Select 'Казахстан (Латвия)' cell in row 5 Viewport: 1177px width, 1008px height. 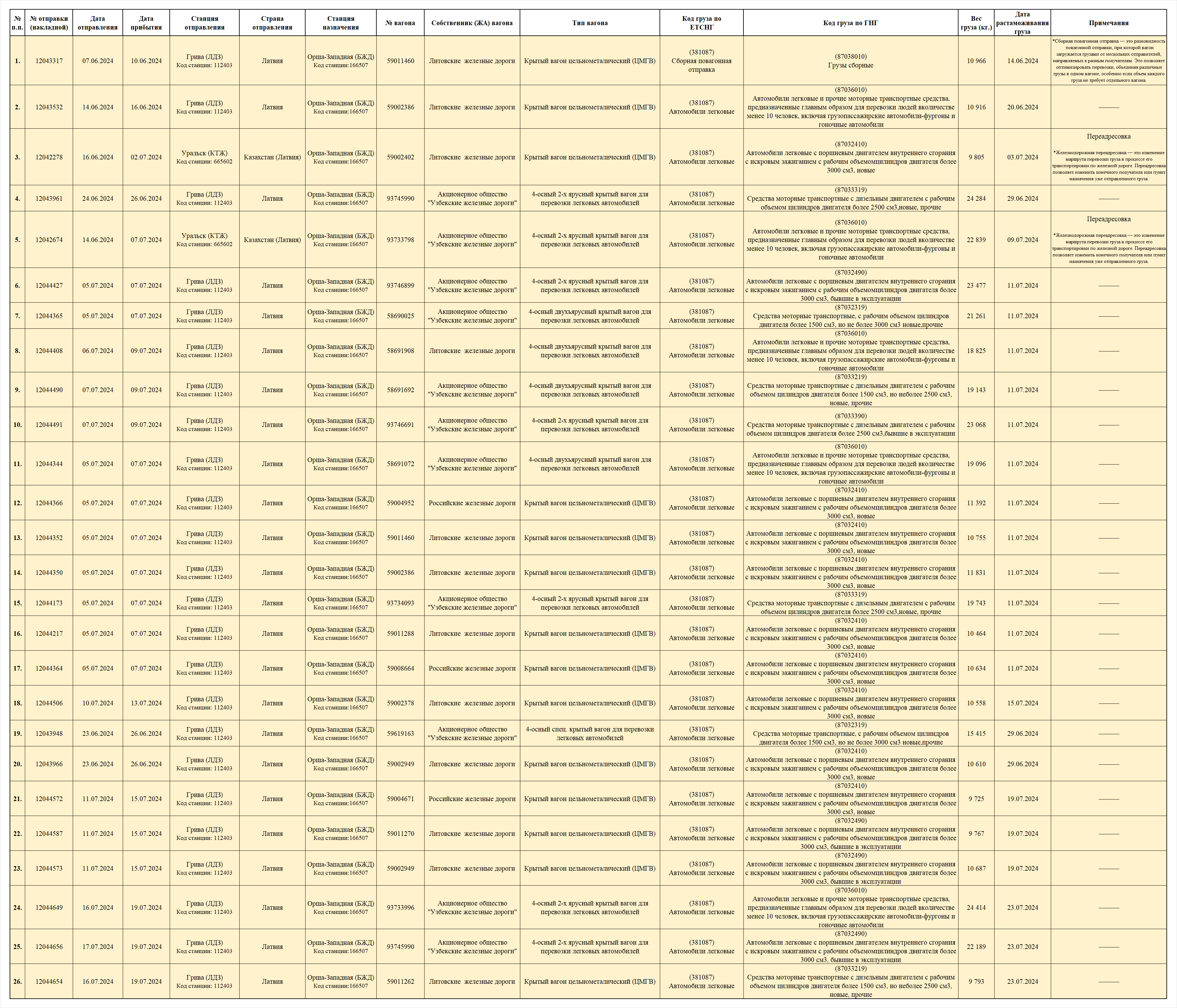pos(272,240)
